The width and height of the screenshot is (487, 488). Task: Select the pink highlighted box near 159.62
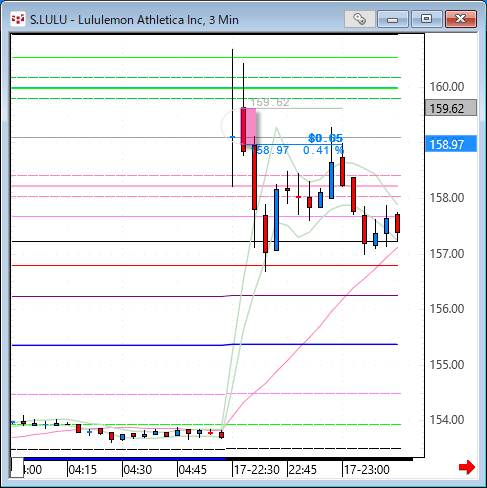point(248,126)
